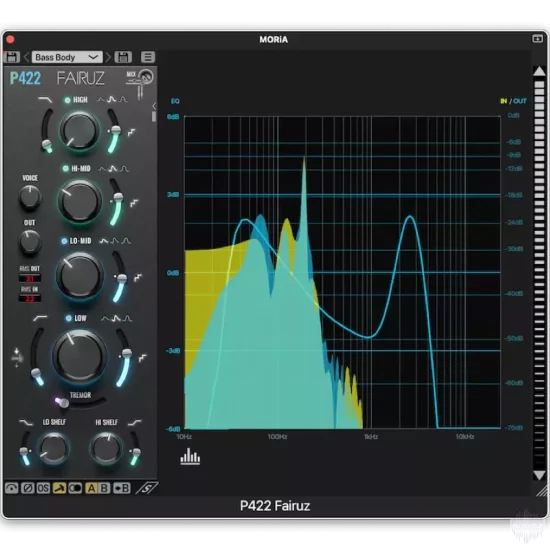Click the scroll-down triangle below the meter
The height and width of the screenshot is (550, 550).
[539, 475]
